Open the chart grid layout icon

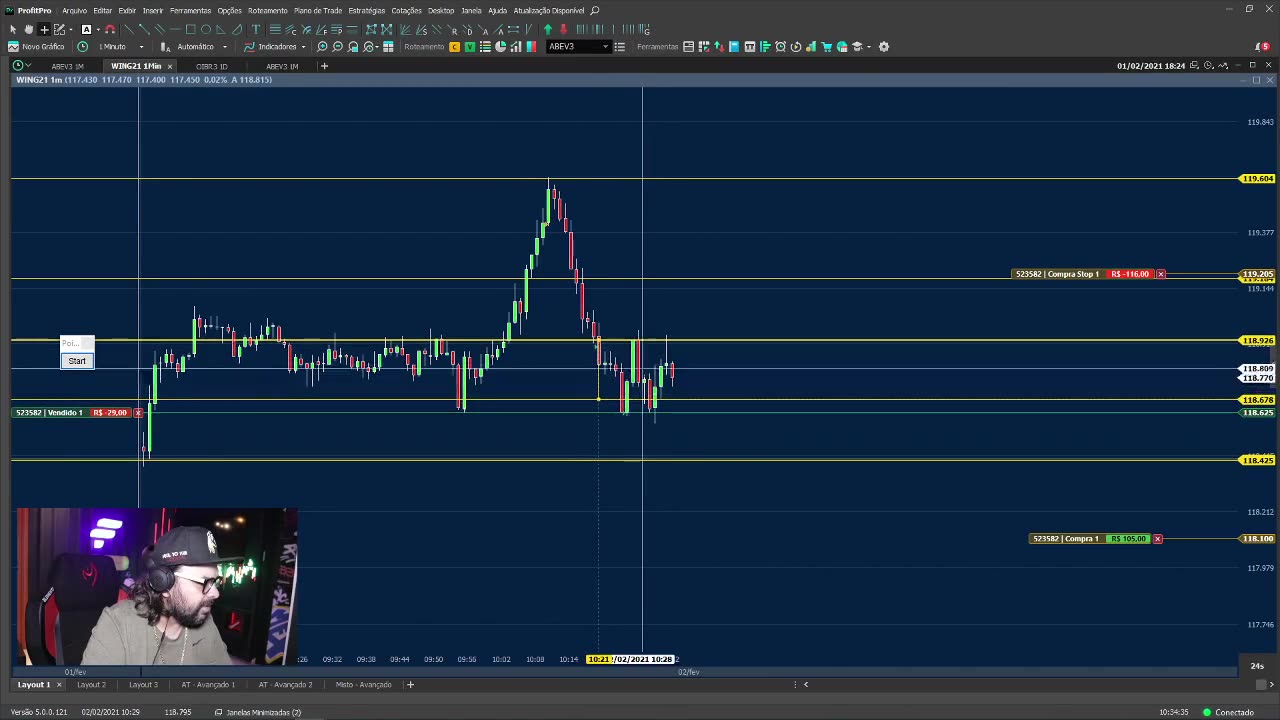click(388, 47)
